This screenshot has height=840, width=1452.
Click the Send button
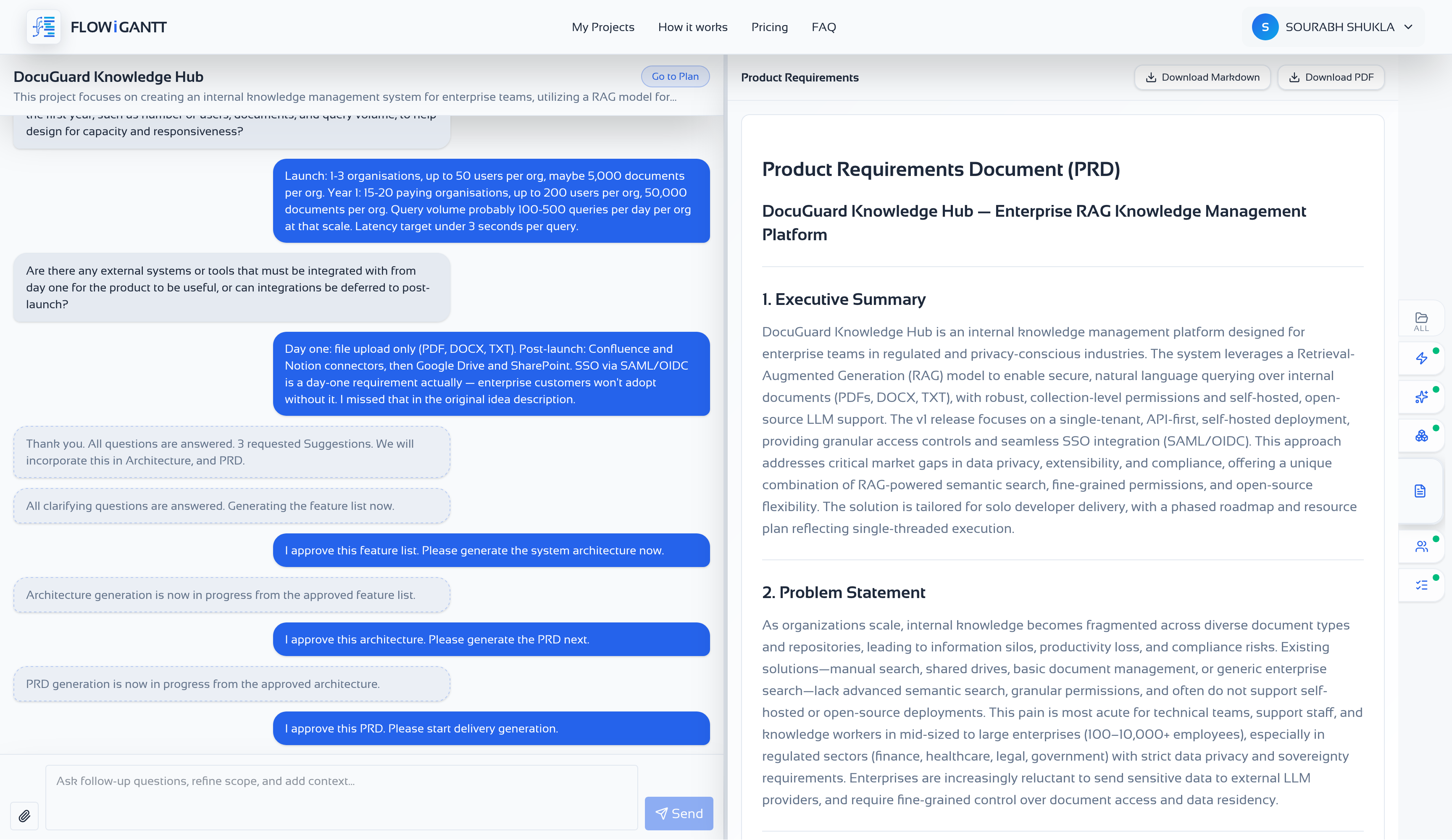[678, 814]
